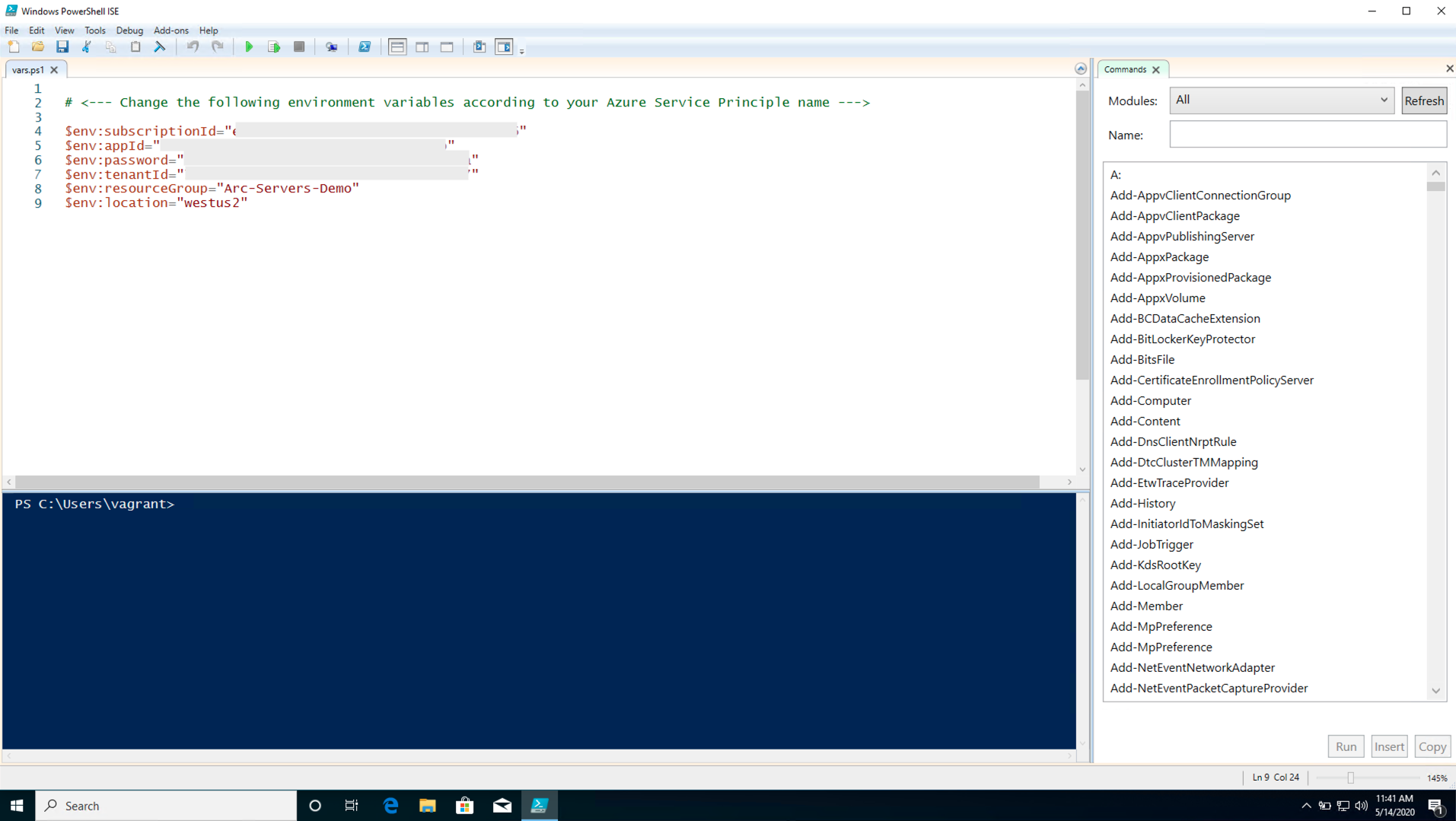Select Add-History command
The height and width of the screenshot is (821, 1456).
[x=1142, y=504]
